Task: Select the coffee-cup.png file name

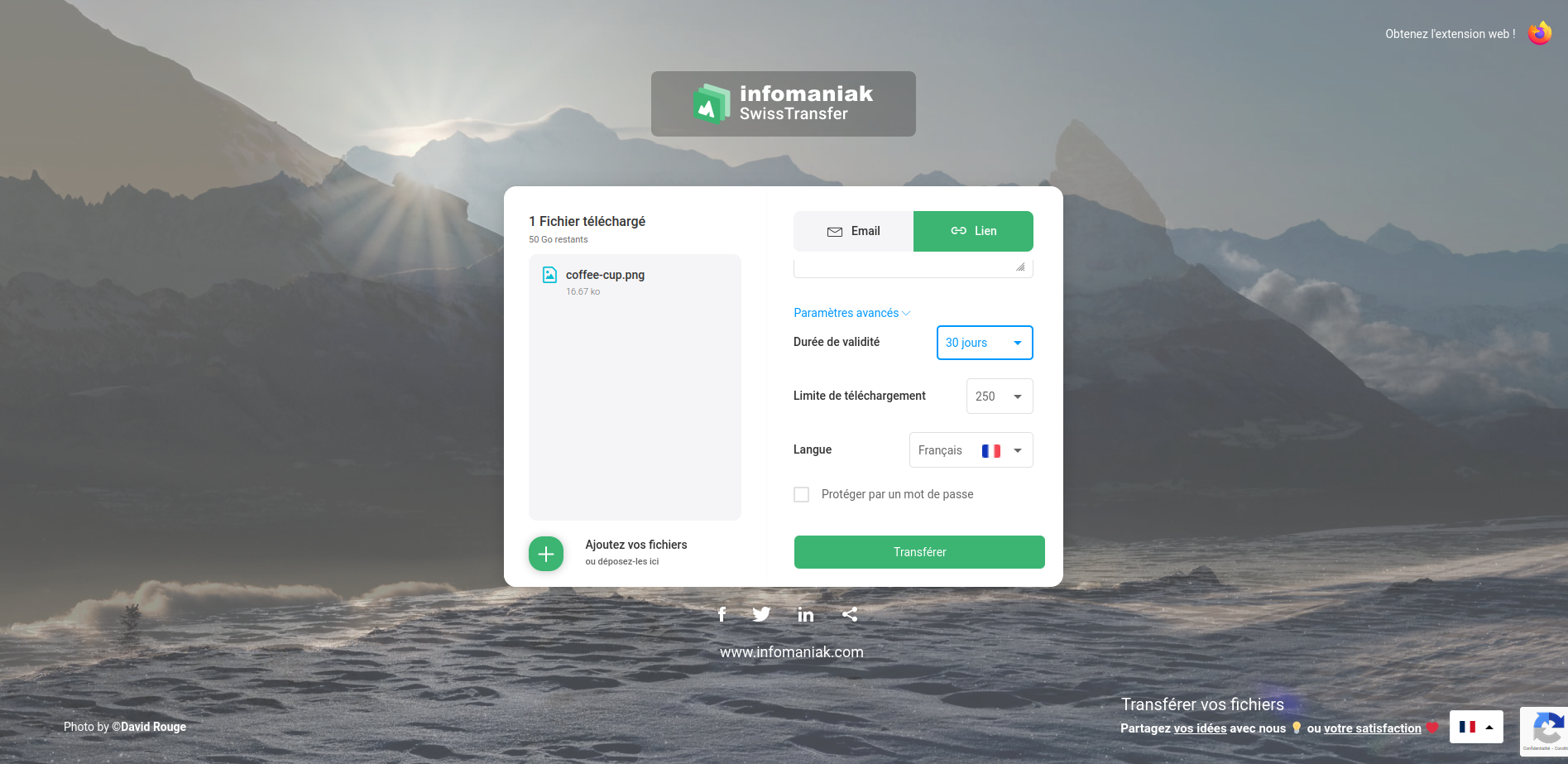Action: click(x=605, y=275)
